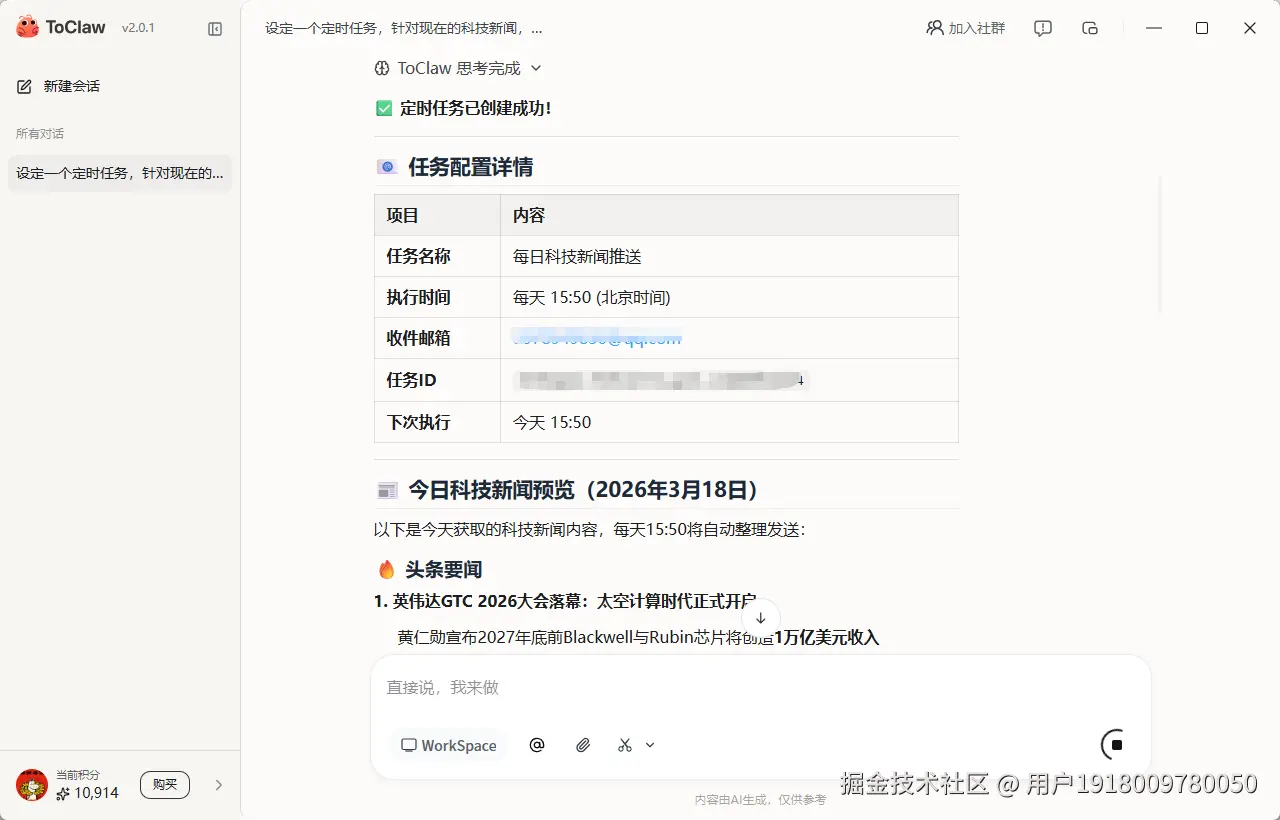Click 加入社群 community button
The width and height of the screenshot is (1280, 820).
point(966,28)
